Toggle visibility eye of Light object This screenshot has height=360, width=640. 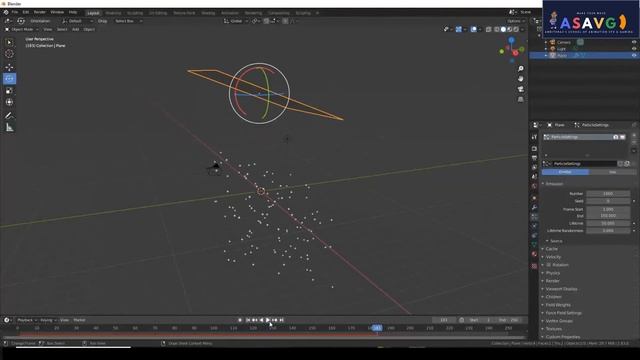click(634, 49)
